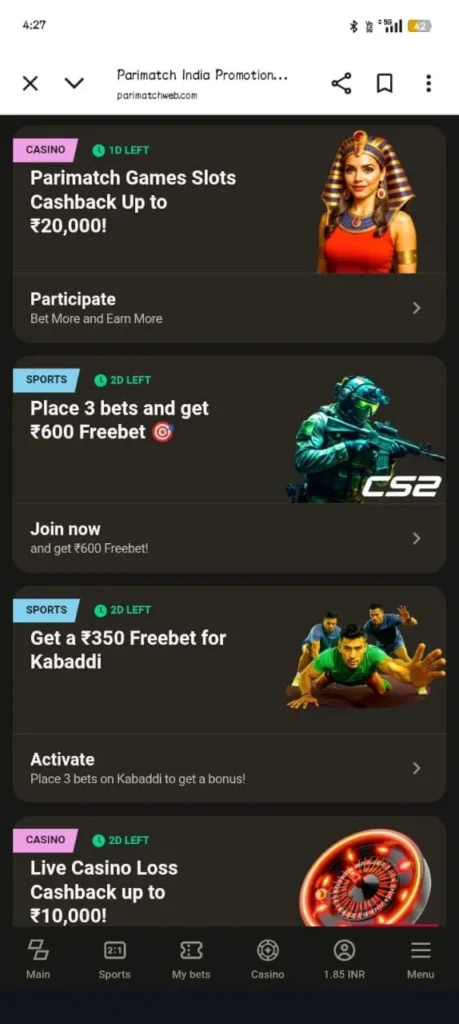Tap the CS2 soldier promo image
This screenshot has width=459, height=1024.
[x=366, y=438]
